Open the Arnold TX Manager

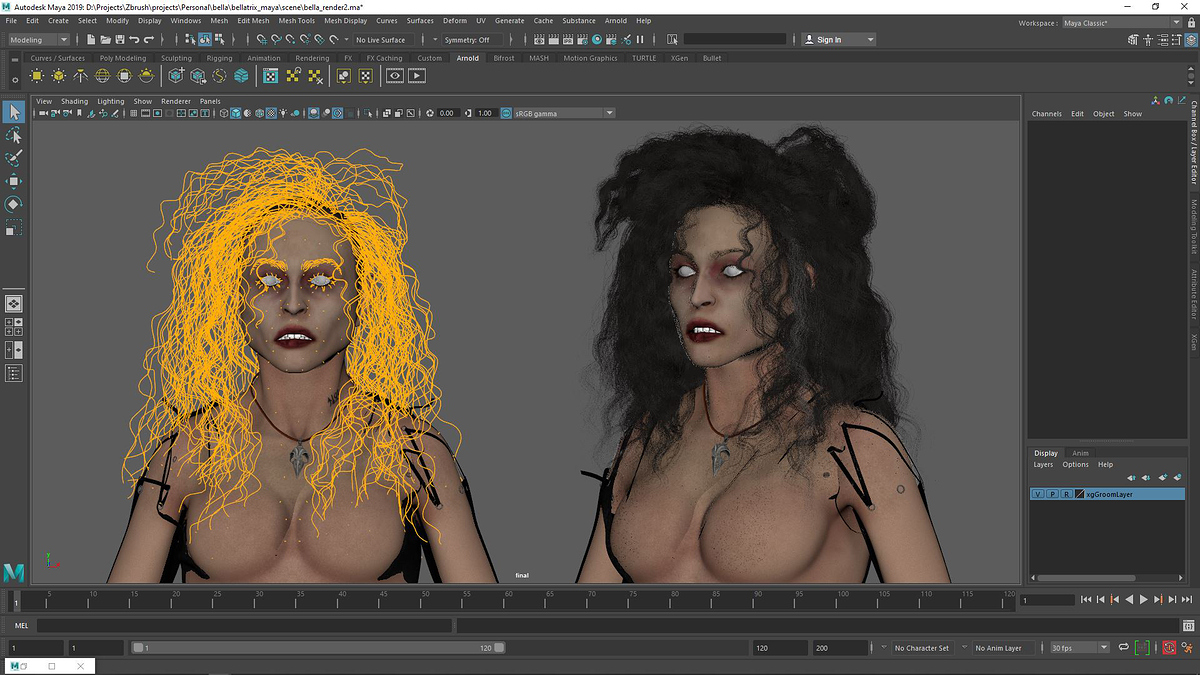click(270, 75)
